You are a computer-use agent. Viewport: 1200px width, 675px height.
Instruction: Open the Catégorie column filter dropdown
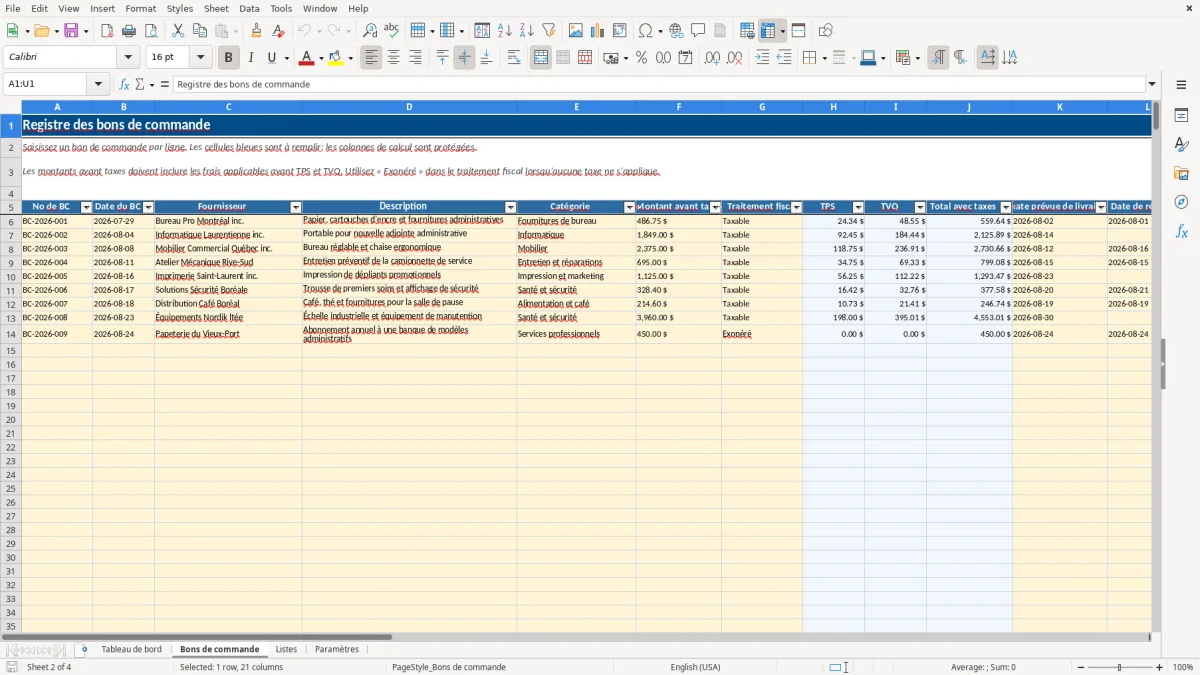coord(630,207)
